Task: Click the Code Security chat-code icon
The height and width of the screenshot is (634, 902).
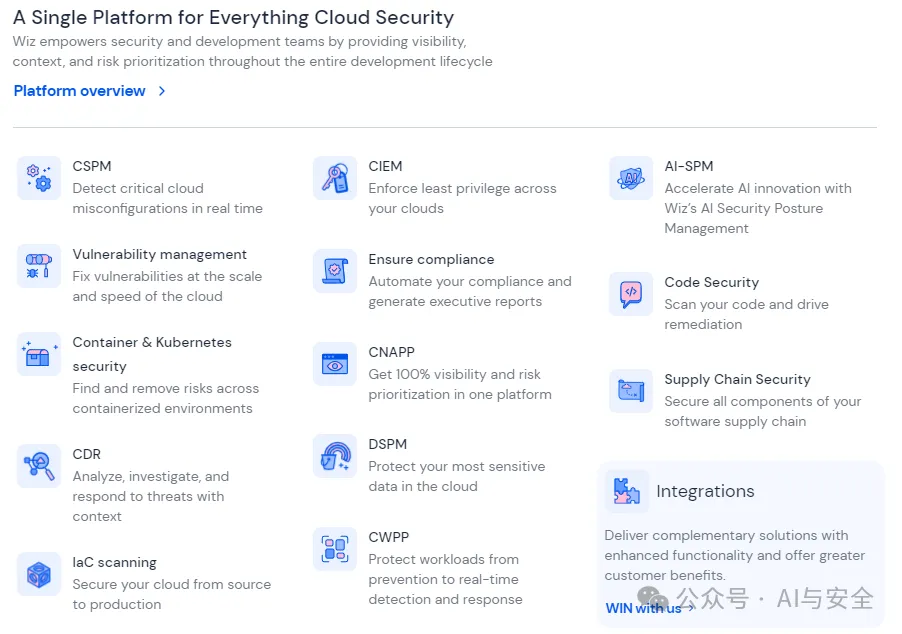Action: pos(631,294)
